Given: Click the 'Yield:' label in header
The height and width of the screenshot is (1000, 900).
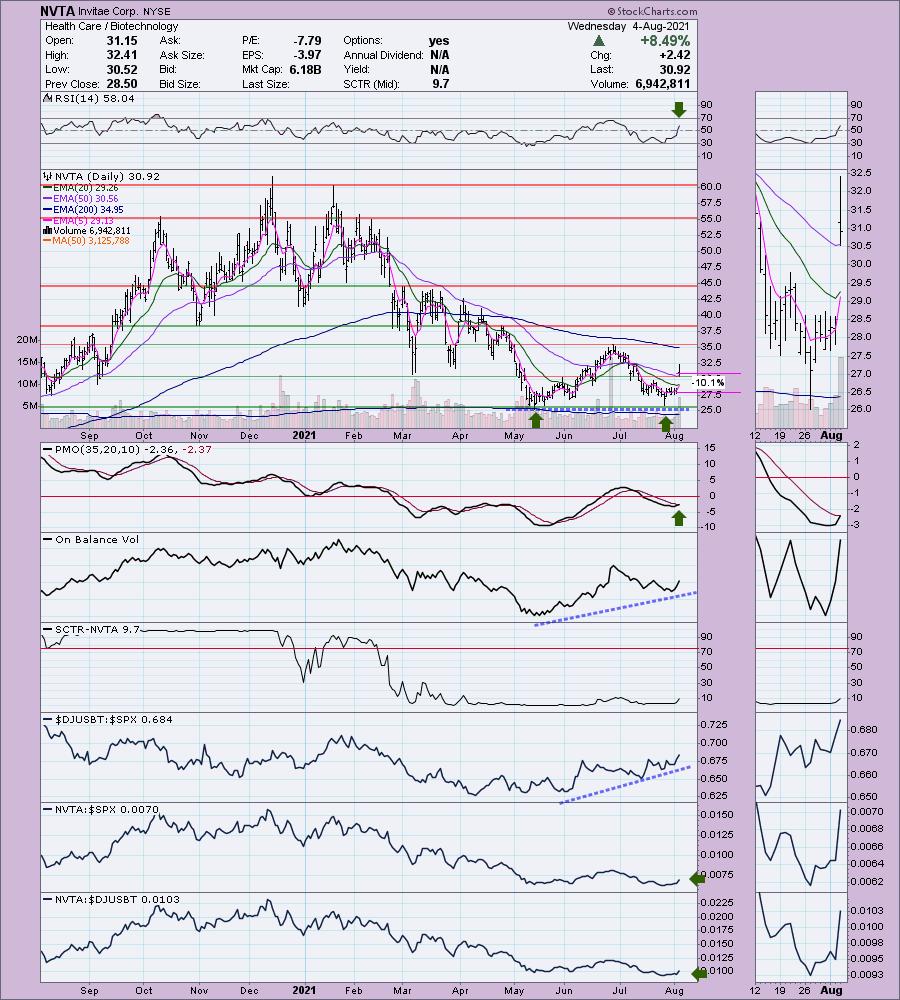Looking at the screenshot, I should (x=357, y=70).
